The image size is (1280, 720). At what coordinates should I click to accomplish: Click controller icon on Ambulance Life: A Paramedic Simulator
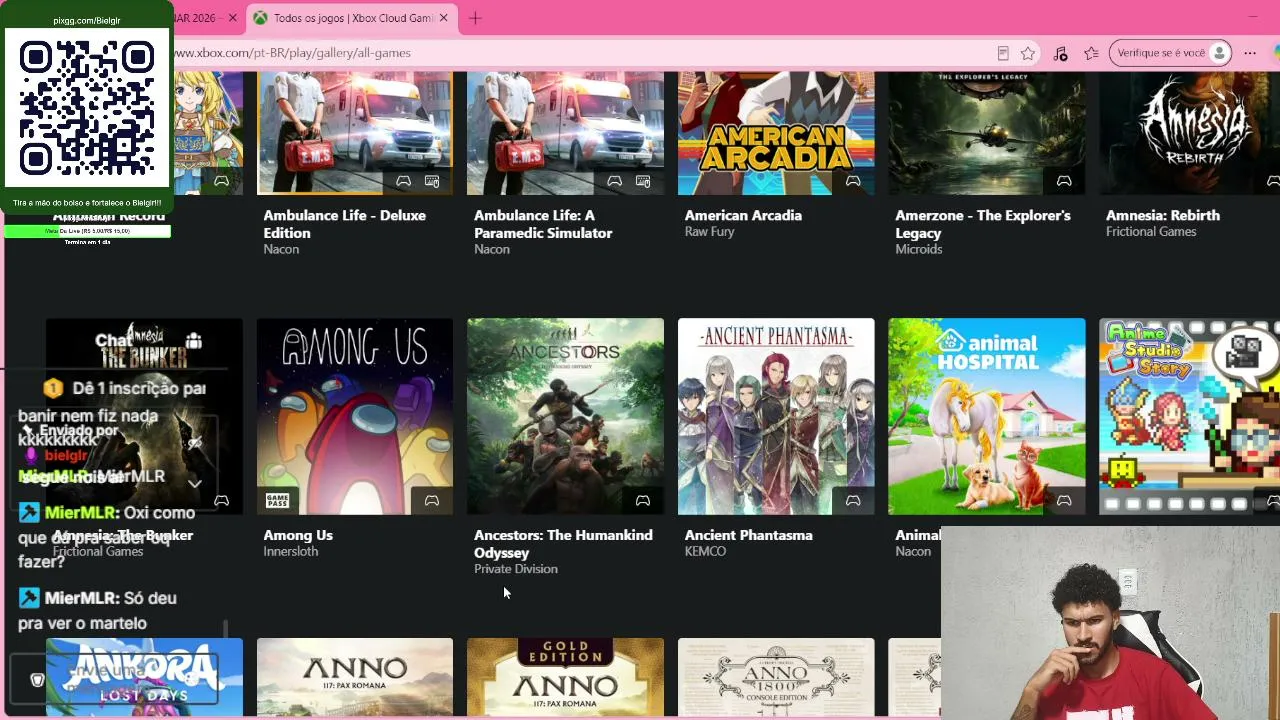point(614,181)
